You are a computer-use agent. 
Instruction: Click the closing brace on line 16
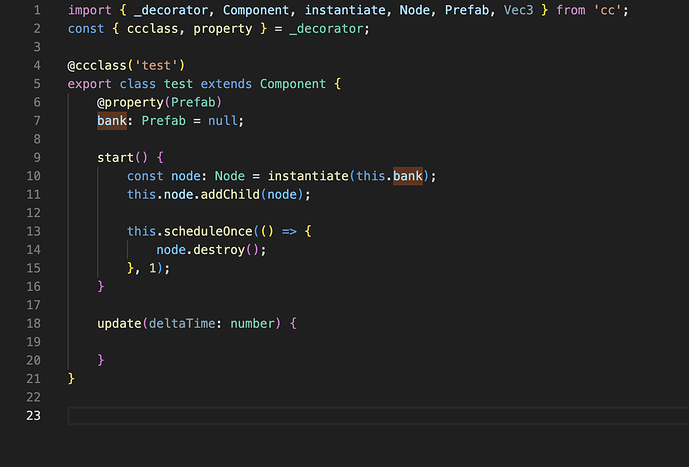click(101, 287)
